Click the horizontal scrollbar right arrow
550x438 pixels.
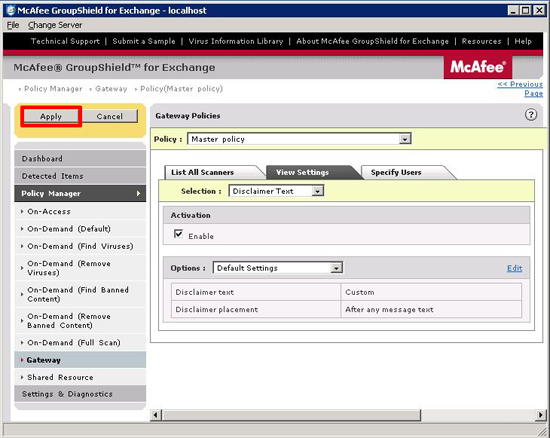coord(540,415)
